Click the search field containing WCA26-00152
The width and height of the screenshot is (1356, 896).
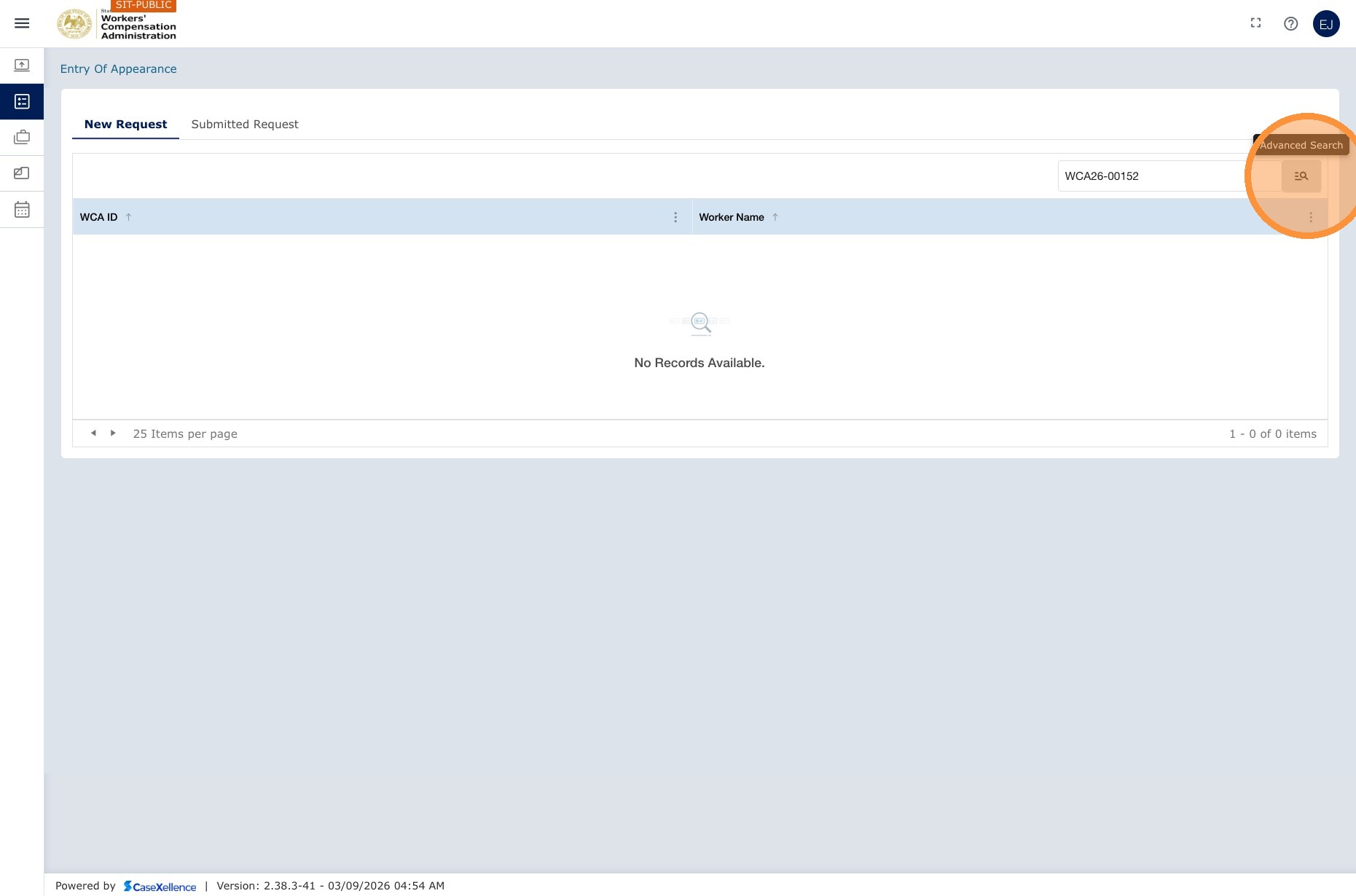pos(1169,176)
